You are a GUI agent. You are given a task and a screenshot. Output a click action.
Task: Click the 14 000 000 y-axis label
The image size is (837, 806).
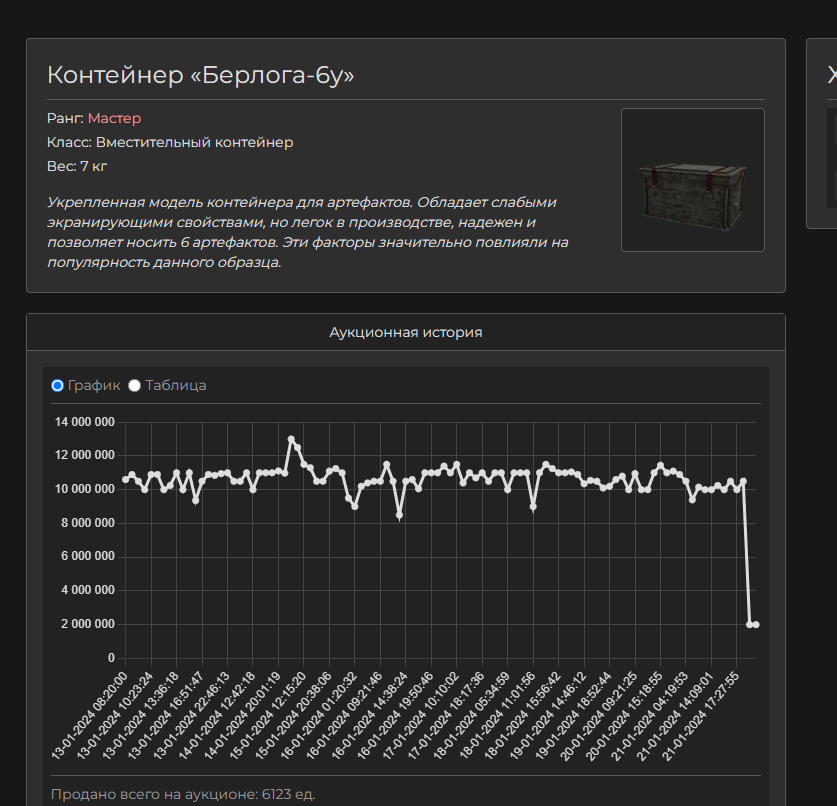(83, 422)
